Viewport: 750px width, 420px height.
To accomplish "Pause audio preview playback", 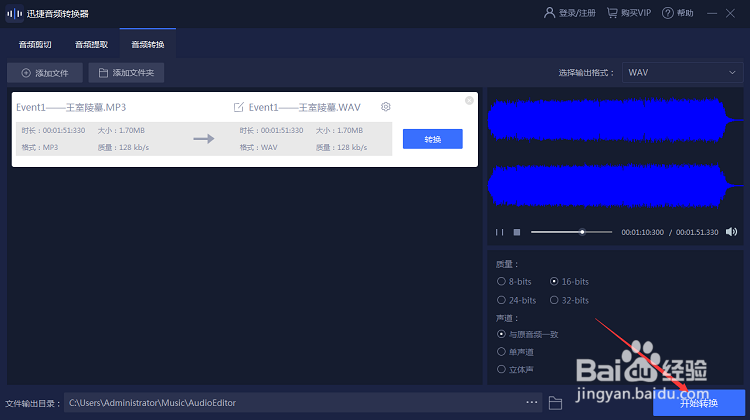I will [x=499, y=232].
